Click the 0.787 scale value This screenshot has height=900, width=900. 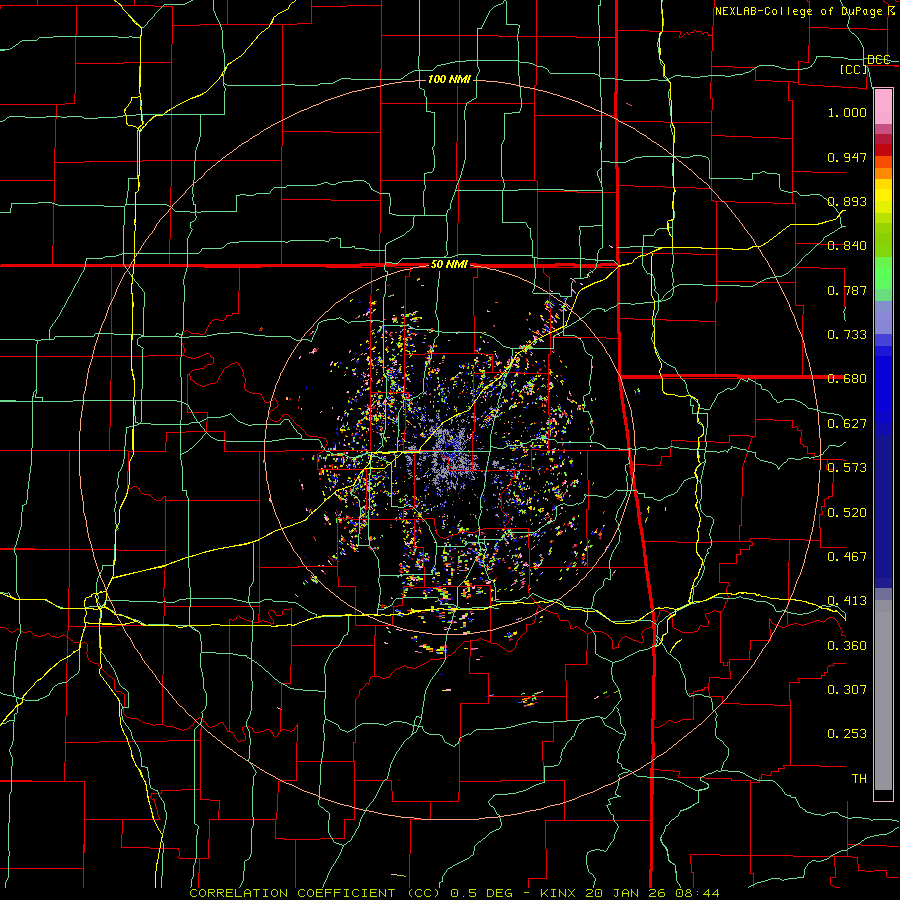tap(847, 290)
